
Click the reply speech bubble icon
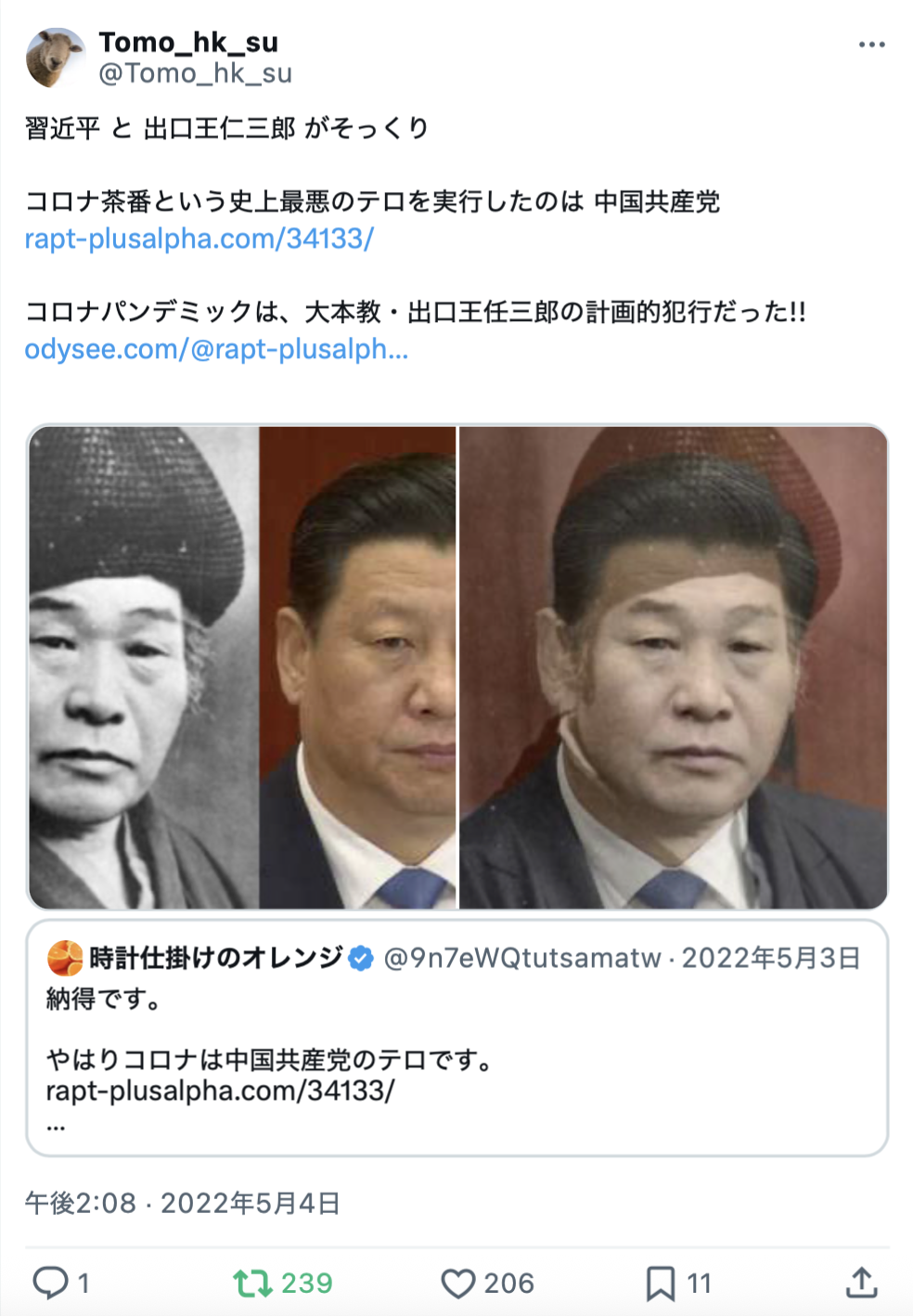pyautogui.click(x=50, y=1283)
